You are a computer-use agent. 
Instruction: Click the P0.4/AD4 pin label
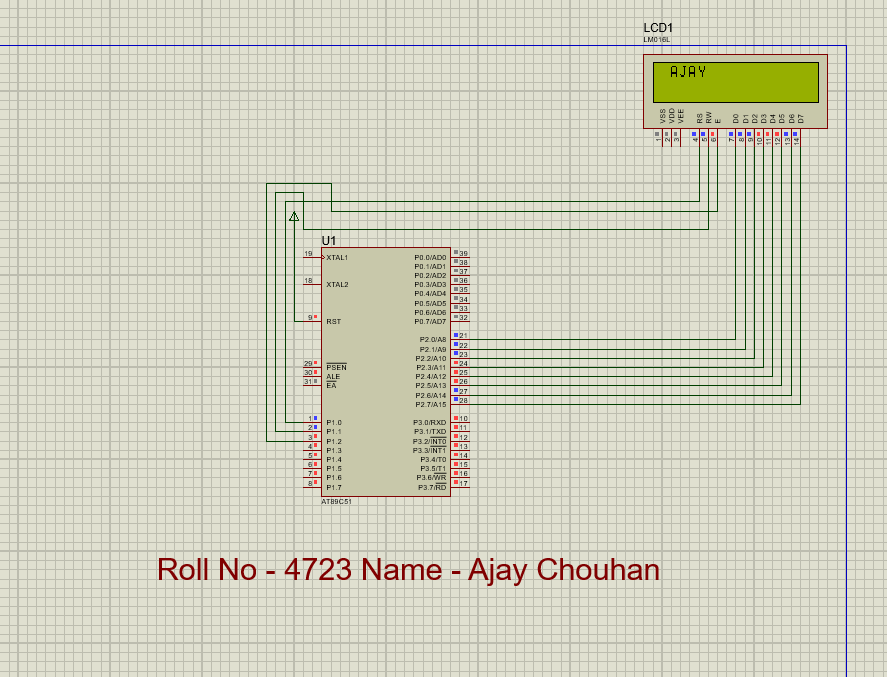(430, 294)
